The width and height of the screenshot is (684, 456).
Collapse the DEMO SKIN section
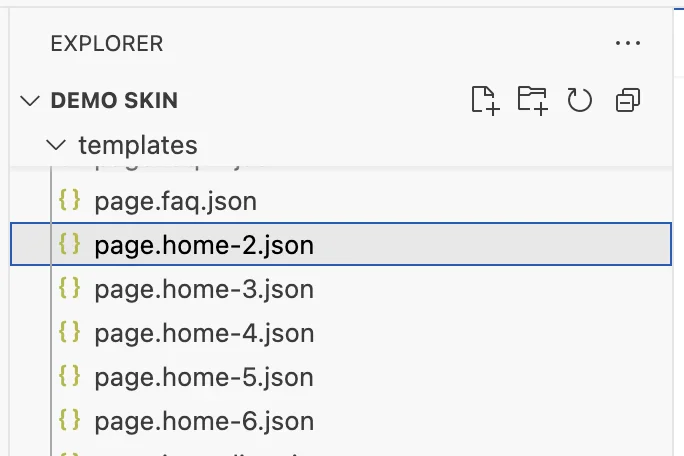(28, 101)
